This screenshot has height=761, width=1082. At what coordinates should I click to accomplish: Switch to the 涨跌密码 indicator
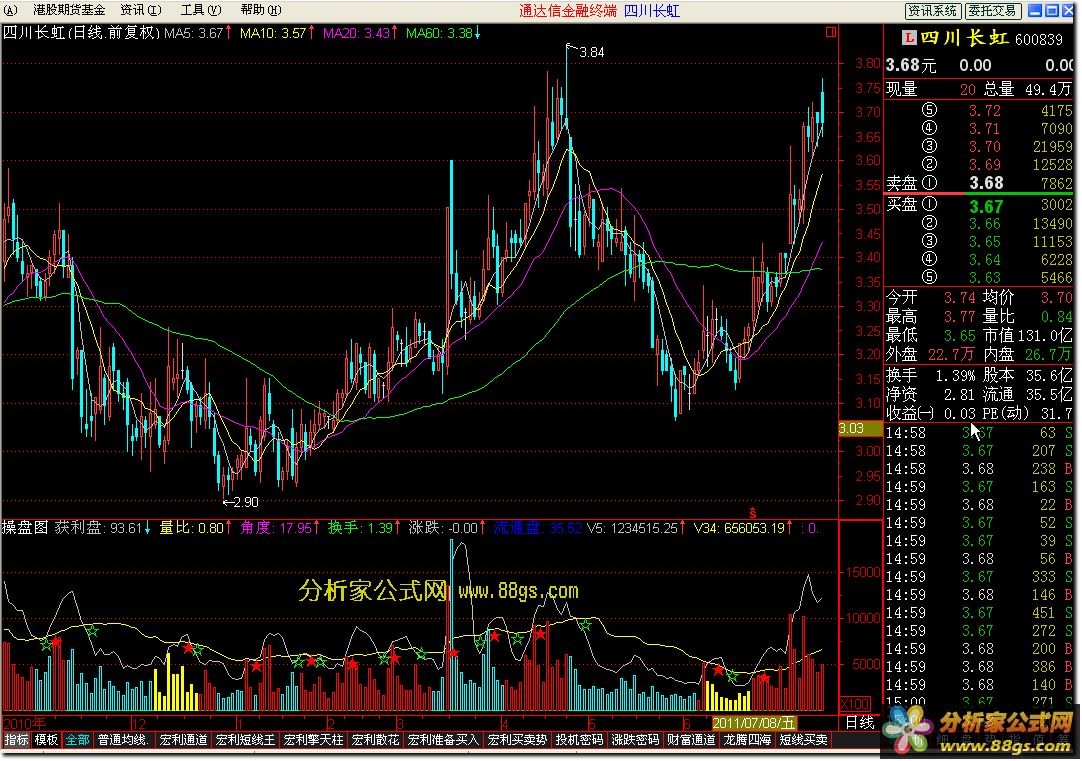pyautogui.click(x=636, y=740)
